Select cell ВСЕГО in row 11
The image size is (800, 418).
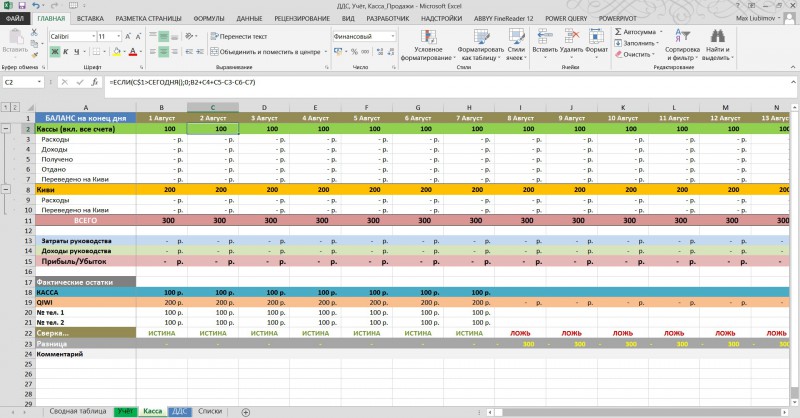(x=85, y=220)
